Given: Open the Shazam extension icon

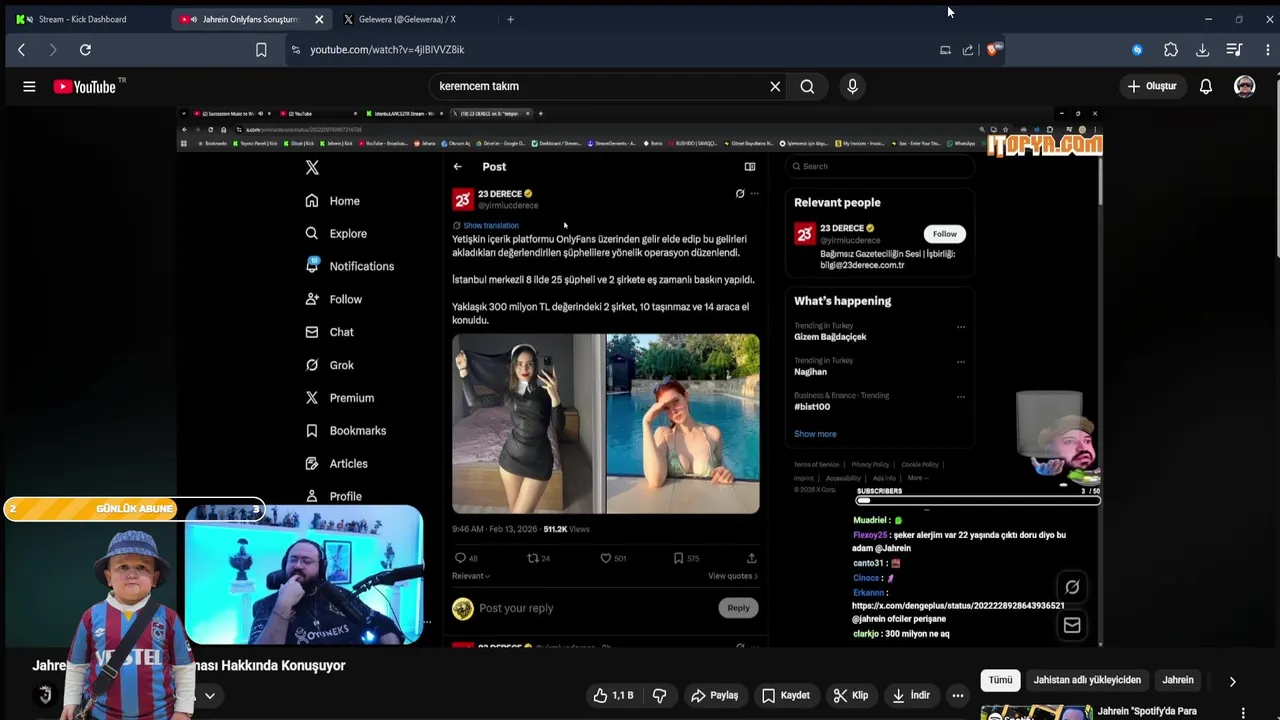Looking at the screenshot, I should [x=1137, y=50].
